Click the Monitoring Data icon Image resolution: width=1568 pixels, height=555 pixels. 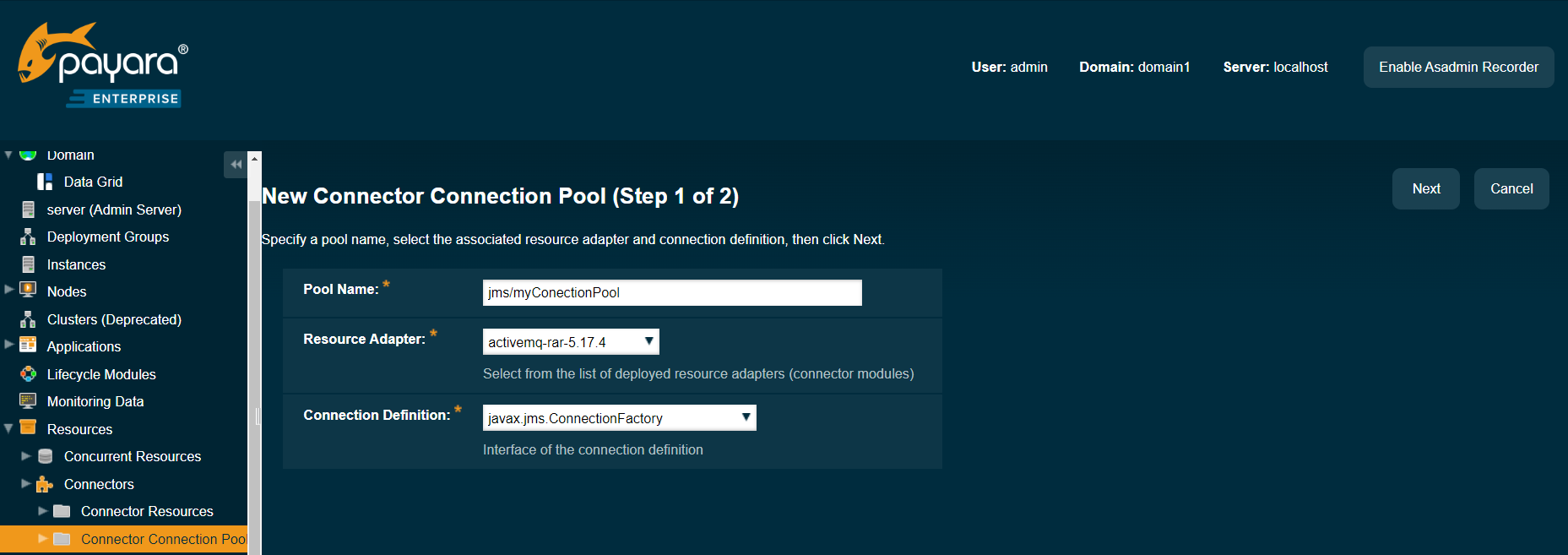click(x=28, y=401)
